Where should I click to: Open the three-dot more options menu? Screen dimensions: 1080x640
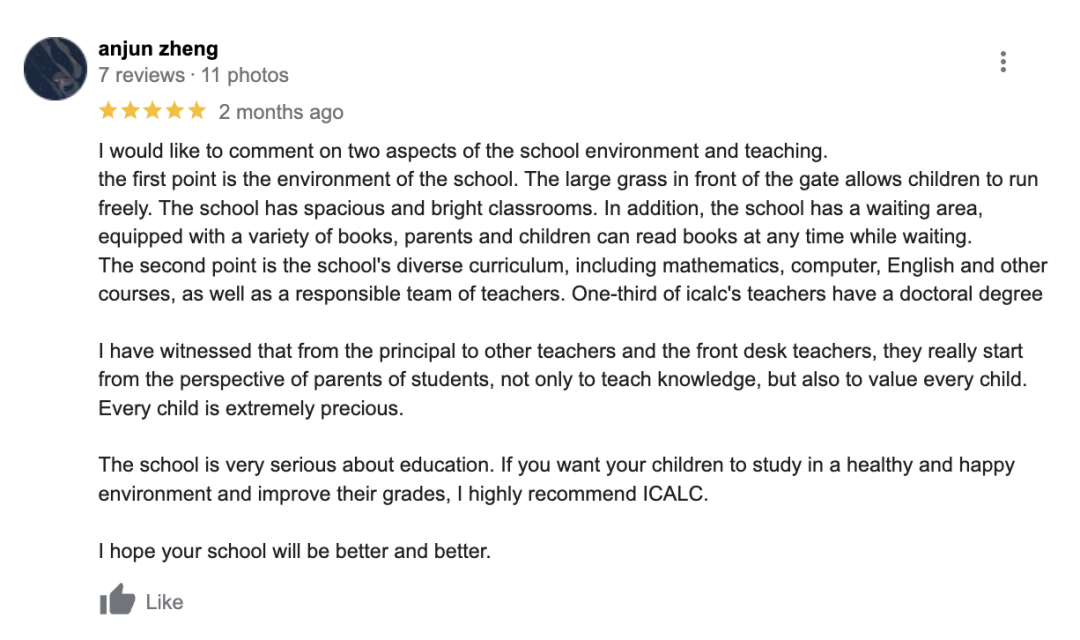click(1003, 62)
